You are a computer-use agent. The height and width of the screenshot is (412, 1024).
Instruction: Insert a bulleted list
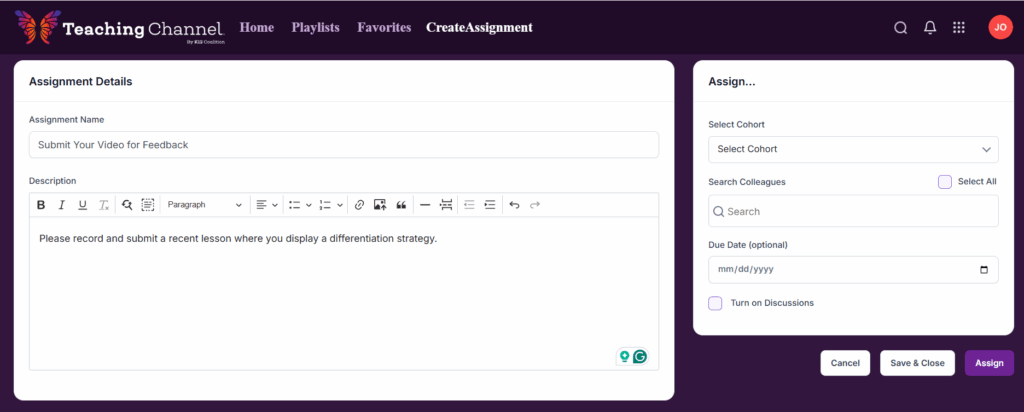[x=295, y=205]
